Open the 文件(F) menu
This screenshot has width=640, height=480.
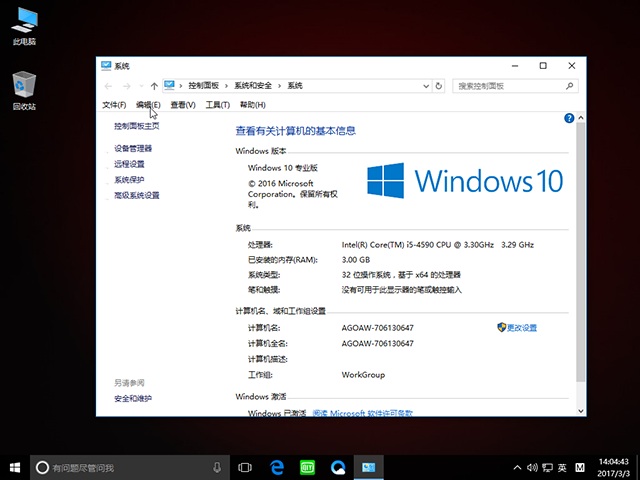tap(114, 105)
